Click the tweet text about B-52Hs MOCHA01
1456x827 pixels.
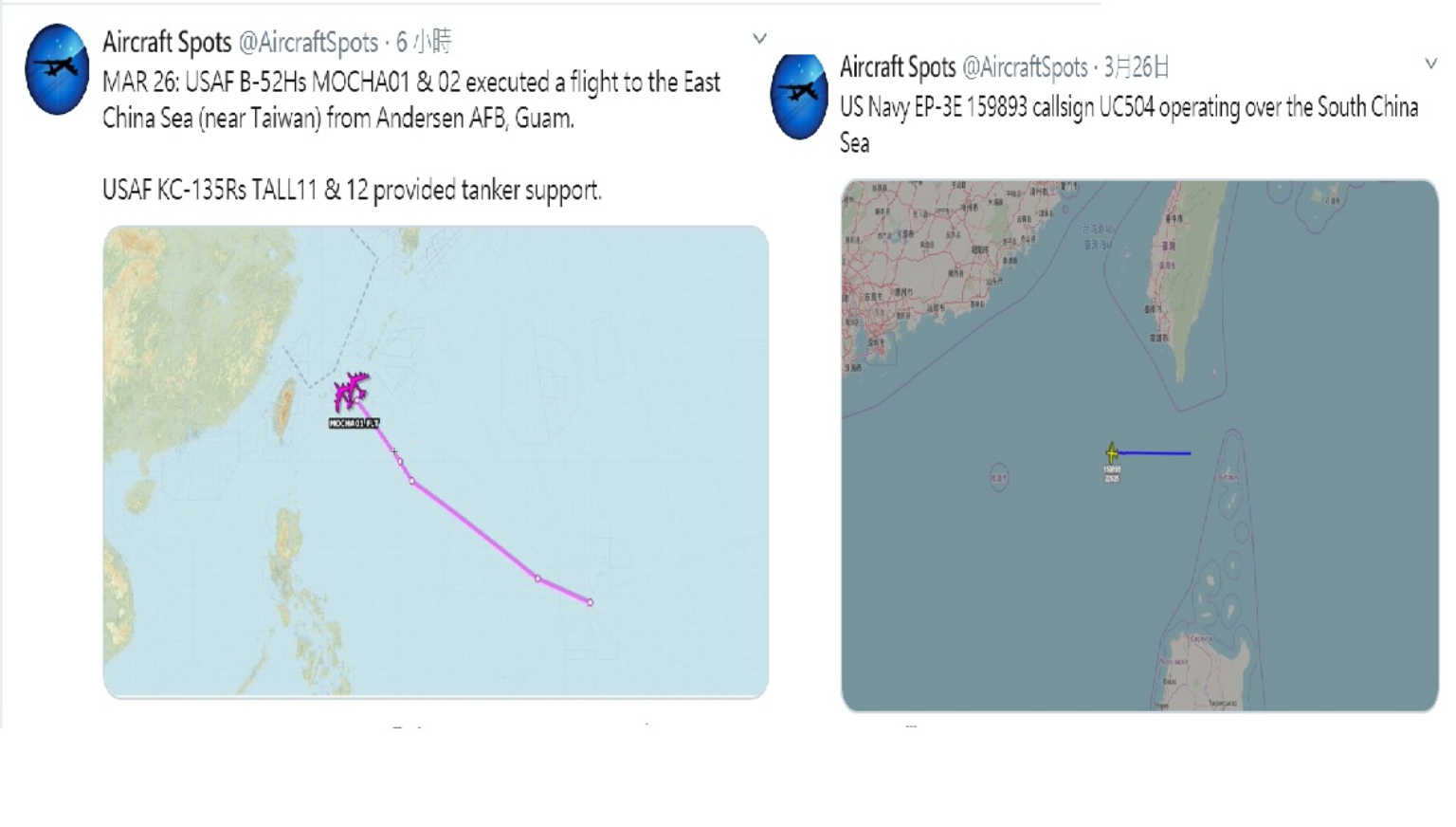tap(411, 100)
